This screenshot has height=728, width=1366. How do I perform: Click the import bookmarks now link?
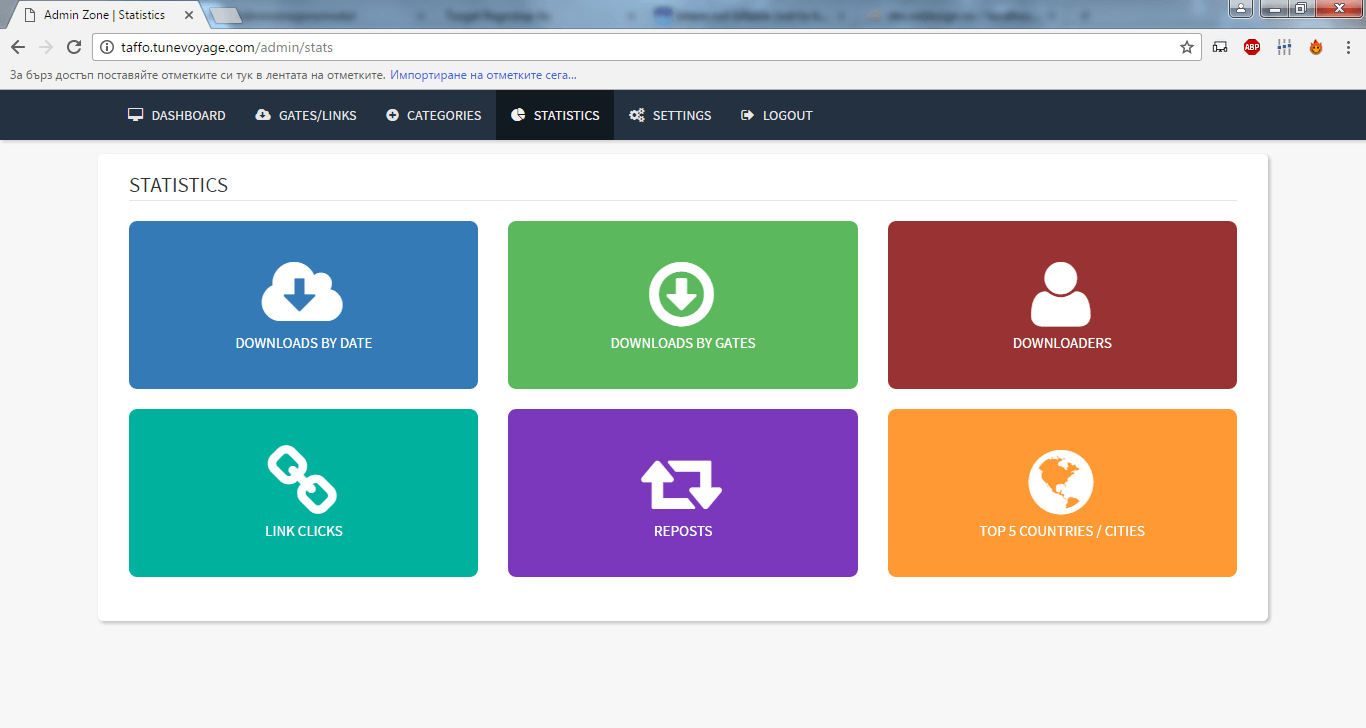click(483, 75)
